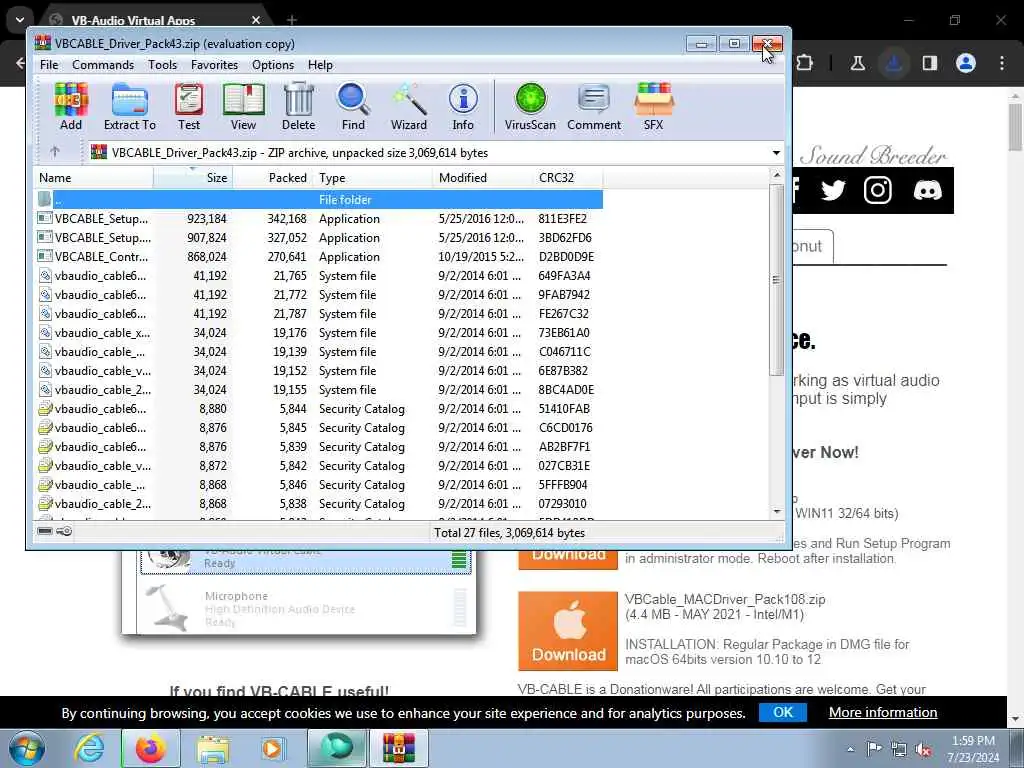Open the View toolbar icon
The height and width of the screenshot is (768, 1024).
point(243,106)
